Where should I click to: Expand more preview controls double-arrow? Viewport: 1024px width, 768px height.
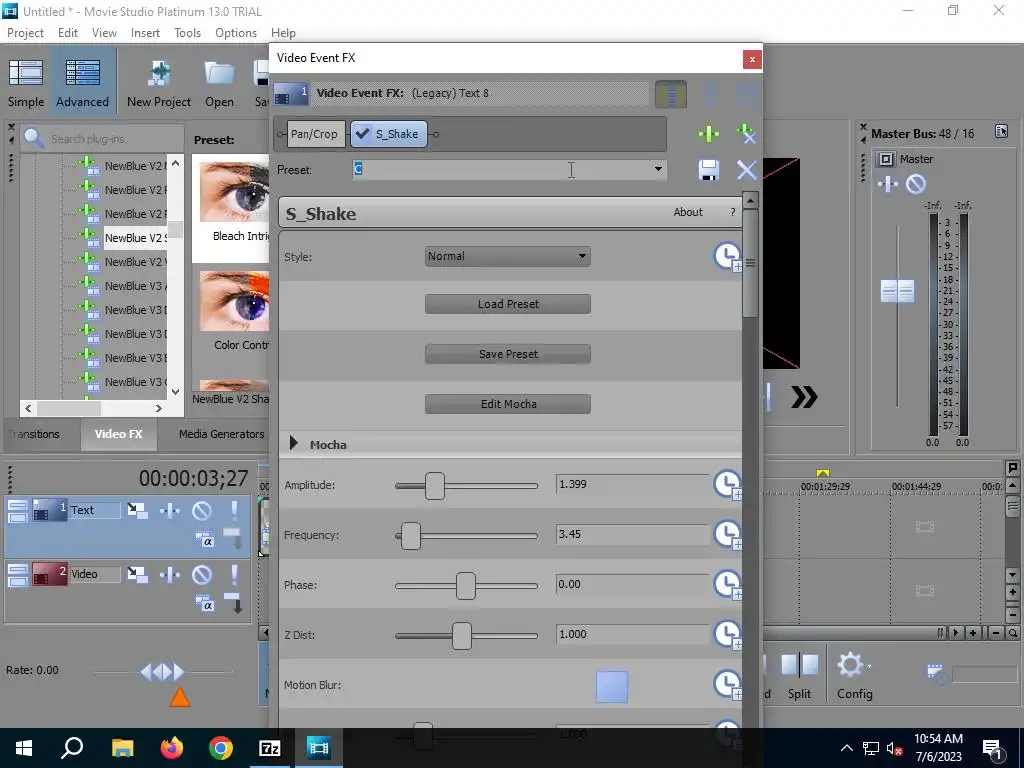804,397
